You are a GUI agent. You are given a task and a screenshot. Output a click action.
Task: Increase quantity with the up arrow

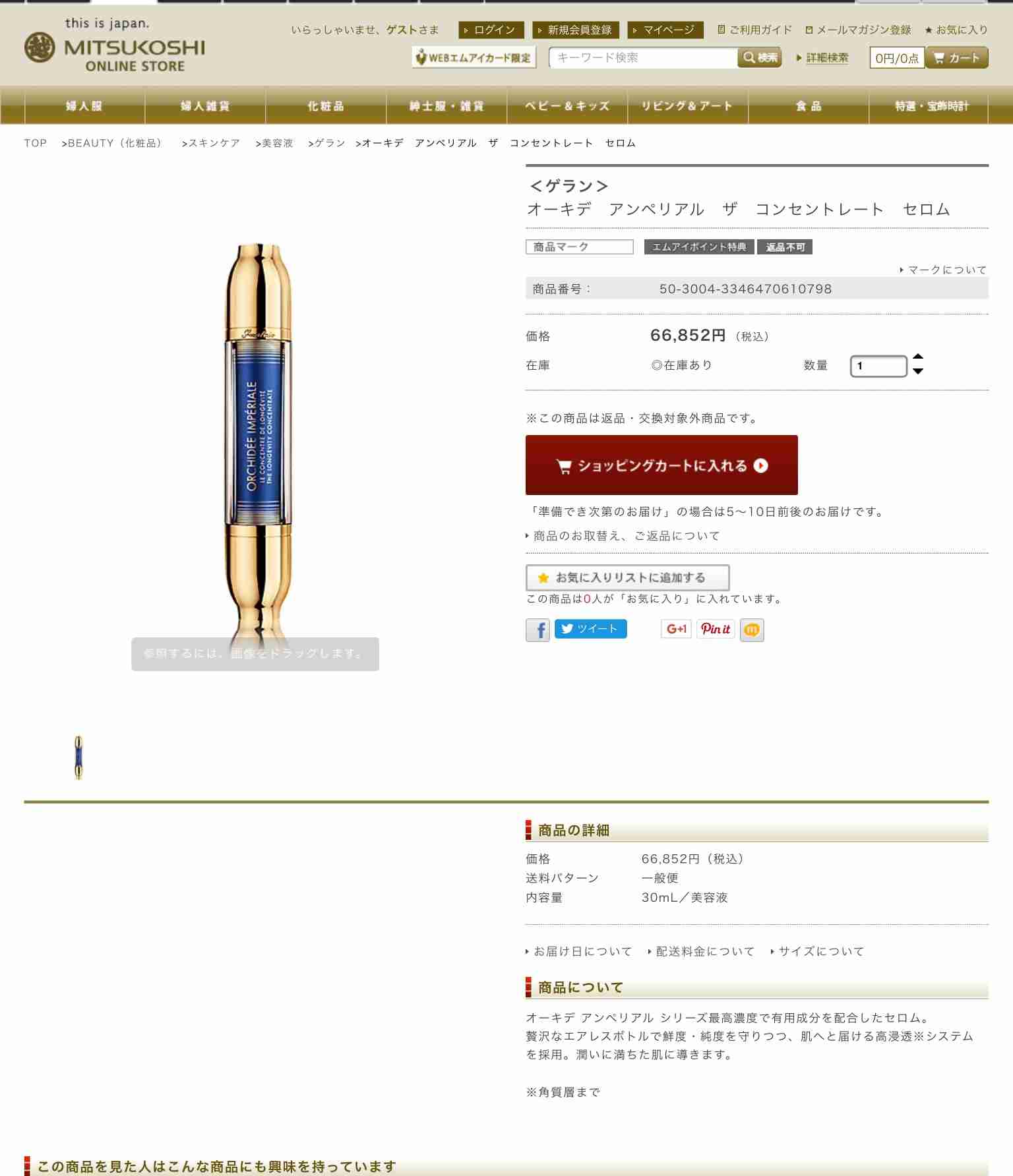pos(918,357)
